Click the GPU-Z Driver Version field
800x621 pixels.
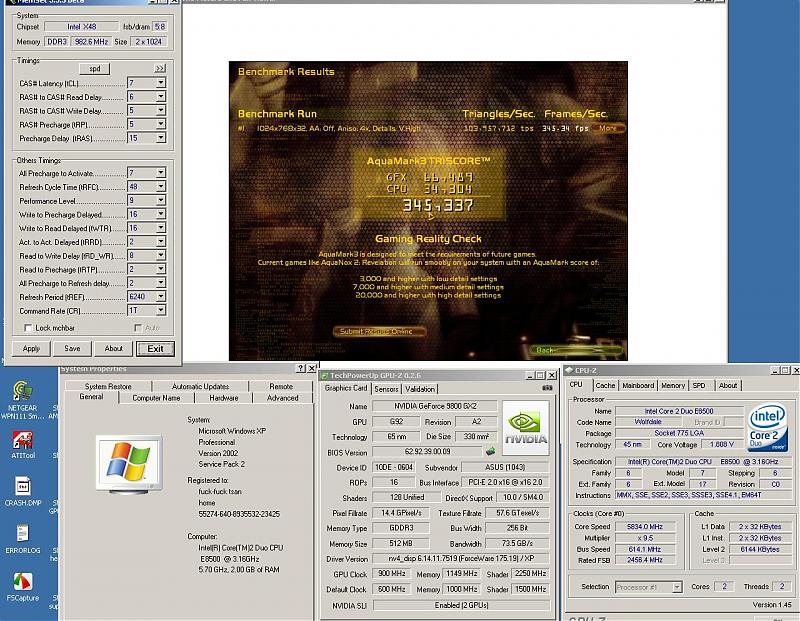pyautogui.click(x=461, y=559)
